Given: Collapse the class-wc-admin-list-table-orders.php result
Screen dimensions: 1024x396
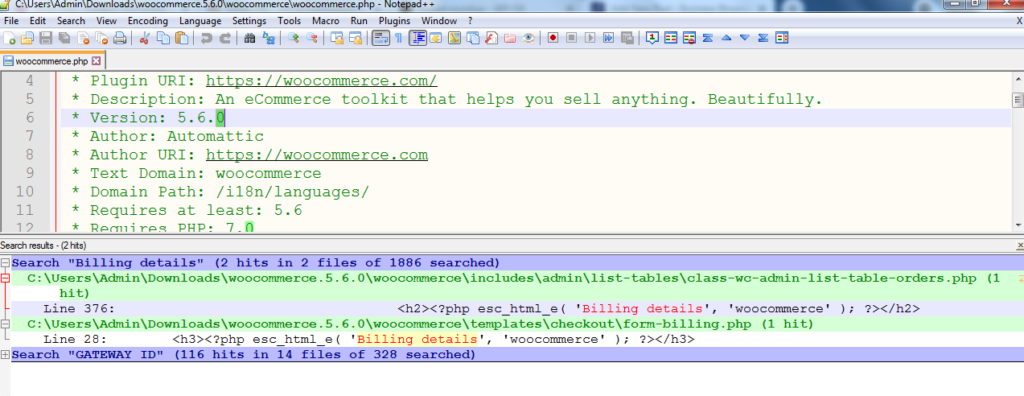Looking at the screenshot, I should click(5, 278).
